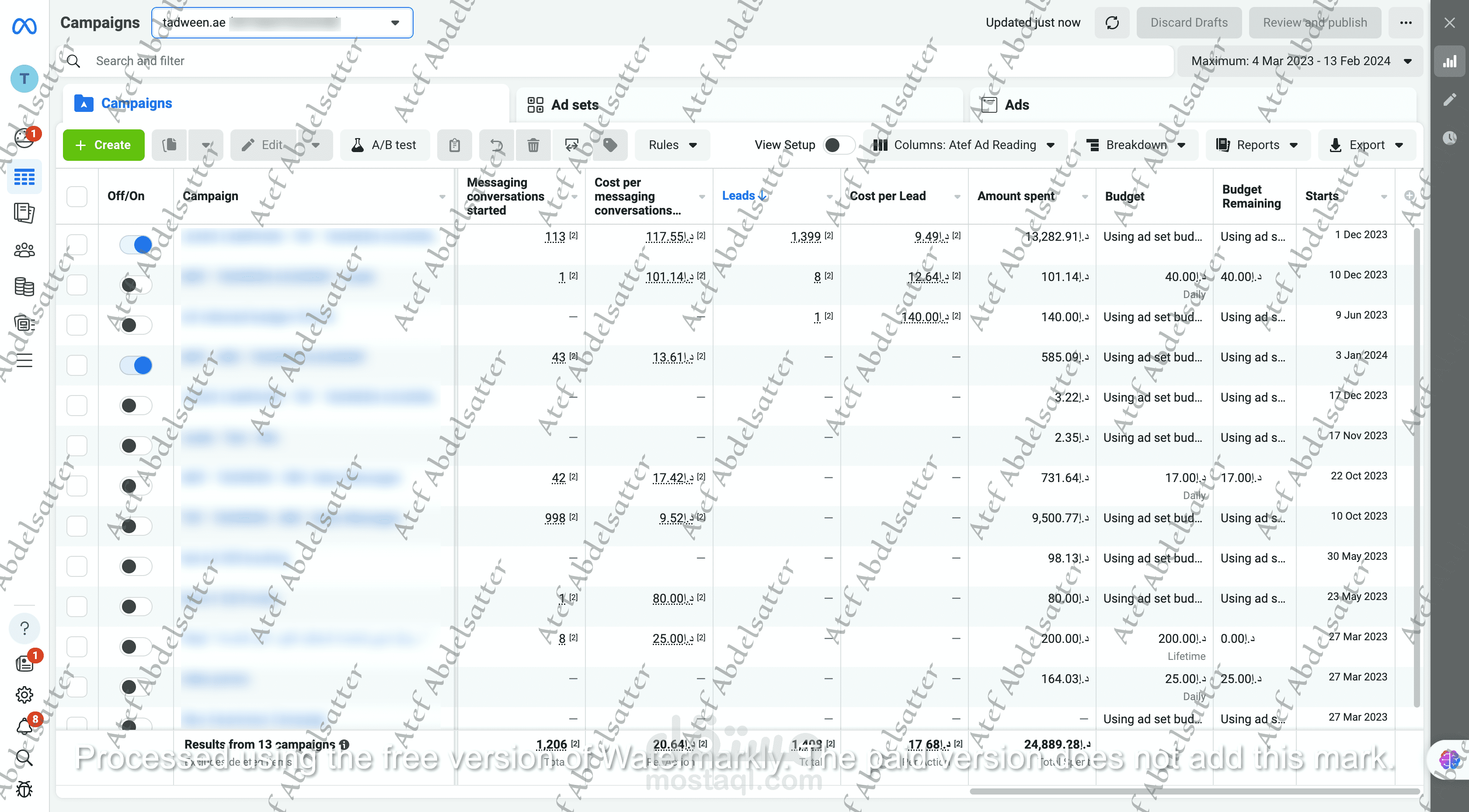Viewport: 1469px width, 812px height.
Task: Check the select-all checkbox in table header
Action: 77,196
